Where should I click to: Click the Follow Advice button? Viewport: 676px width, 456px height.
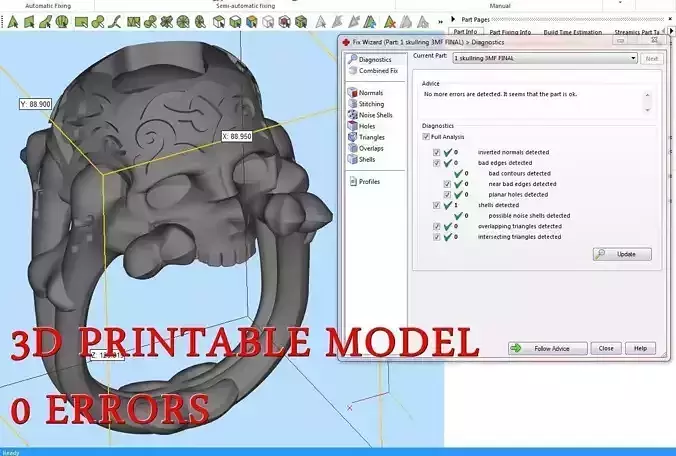tap(548, 348)
